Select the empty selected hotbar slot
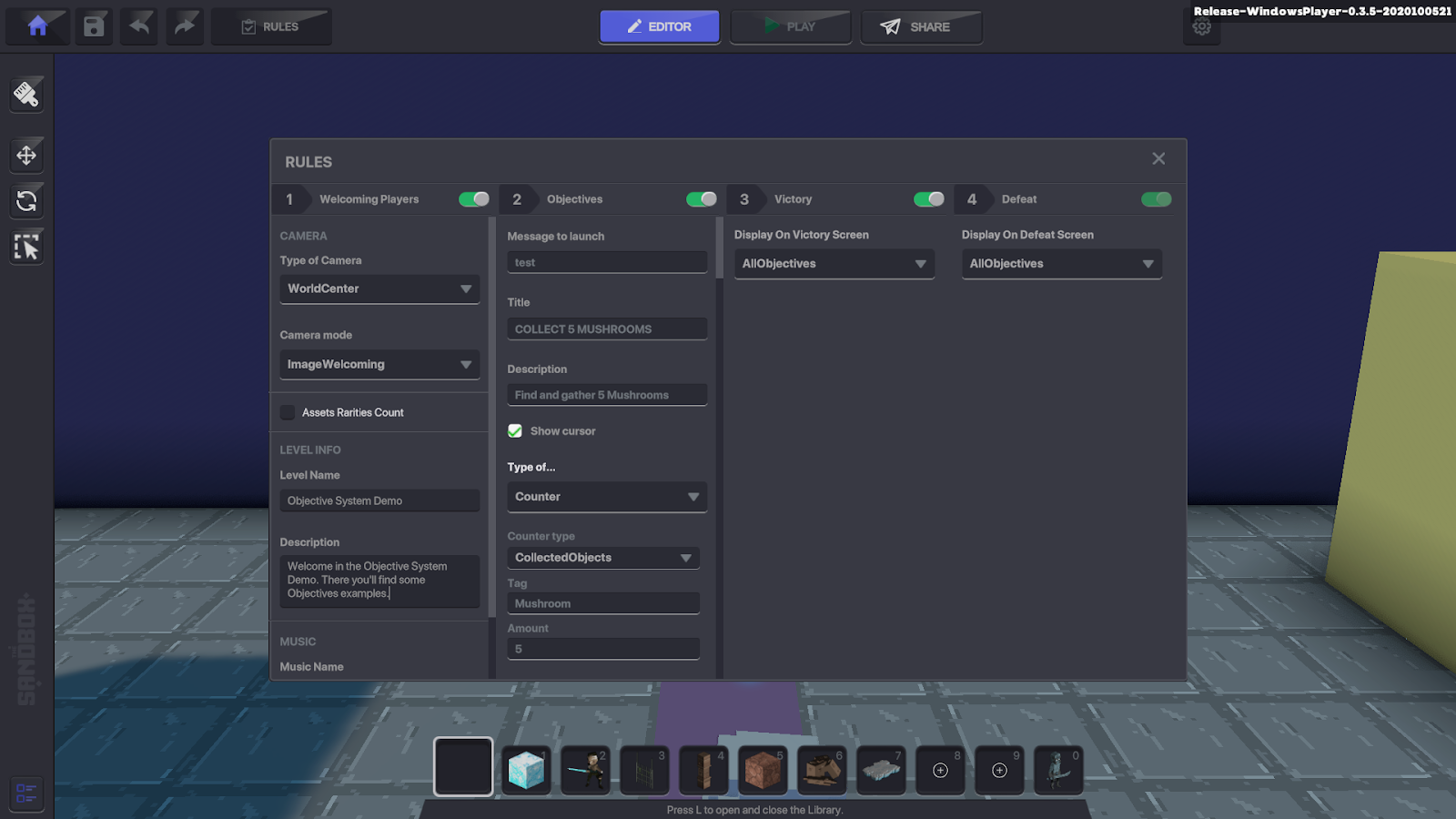Viewport: 1456px width, 819px height. point(463,767)
